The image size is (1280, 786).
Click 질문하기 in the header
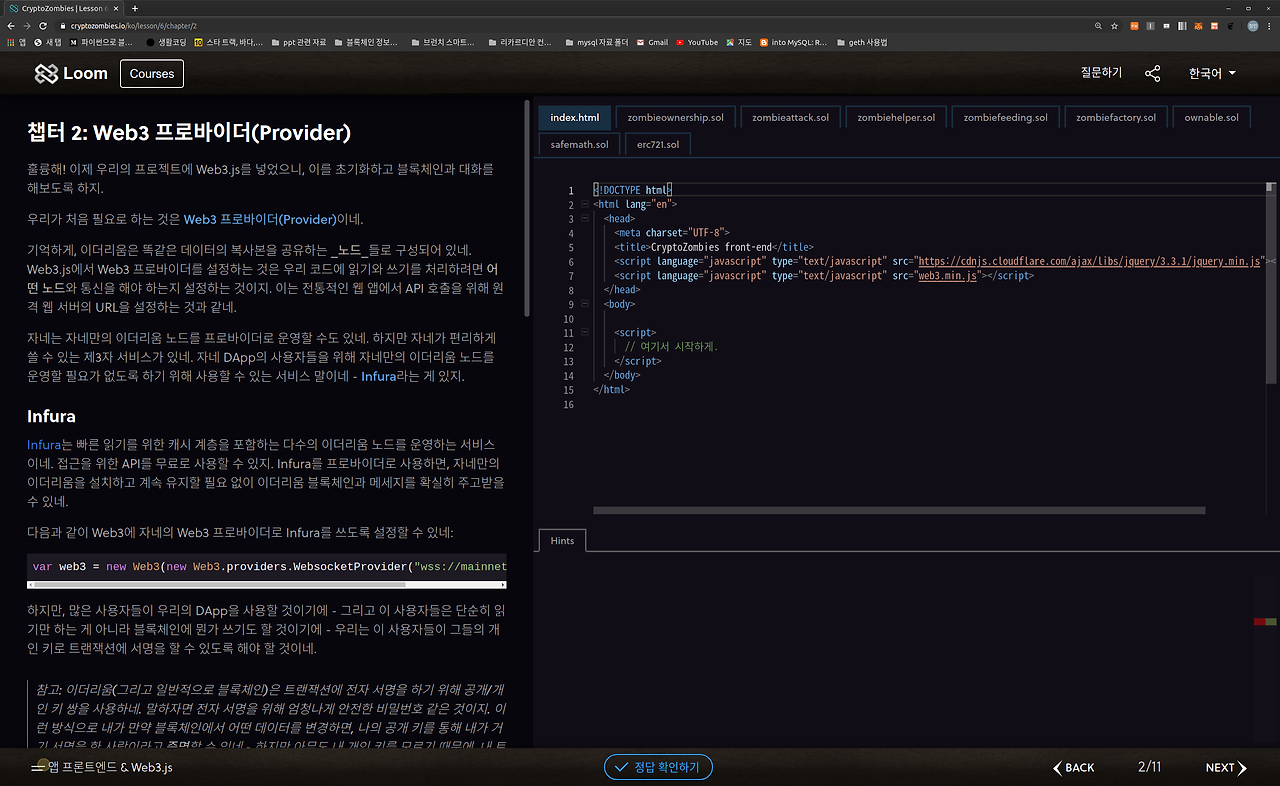(x=1101, y=73)
